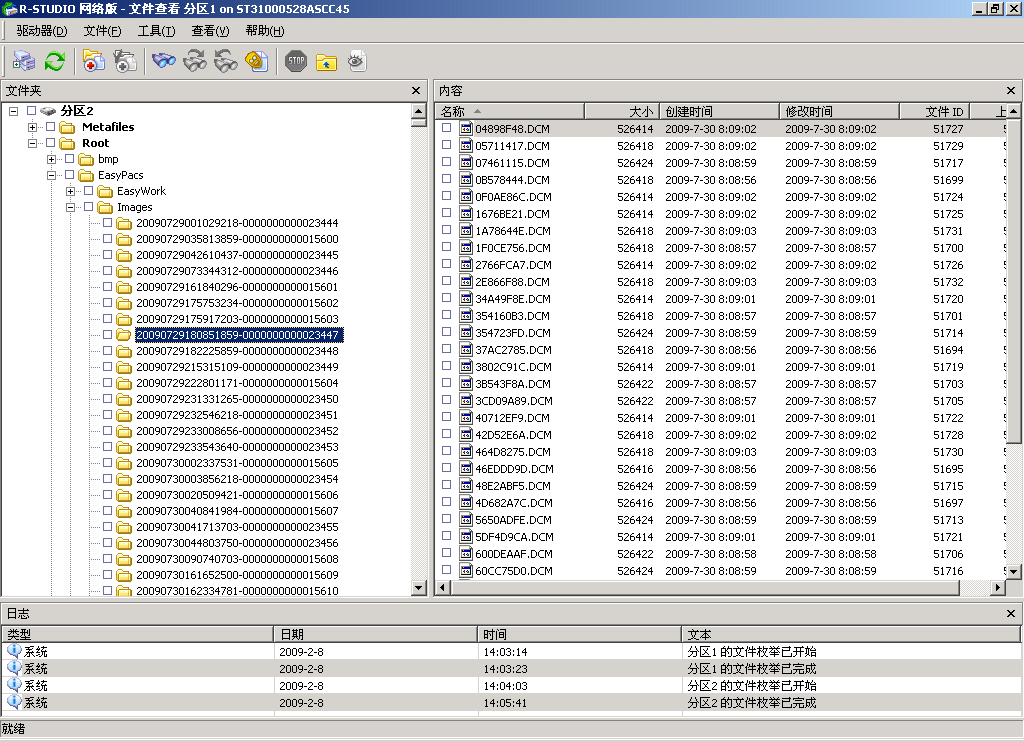The width and height of the screenshot is (1024, 742).
Task: Open the 查看(V) menu
Action: tap(210, 31)
